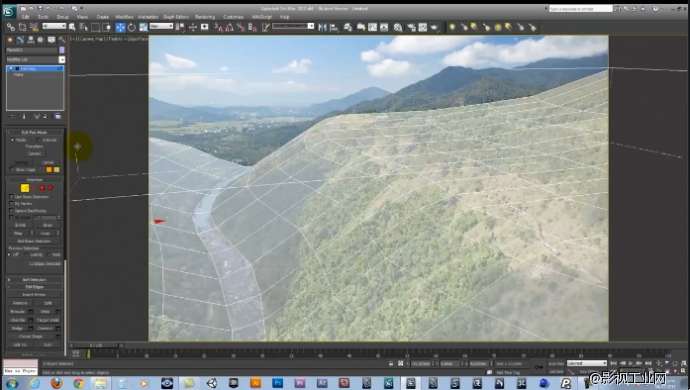
Task: Click the Mirror tool icon
Action: coord(322,27)
